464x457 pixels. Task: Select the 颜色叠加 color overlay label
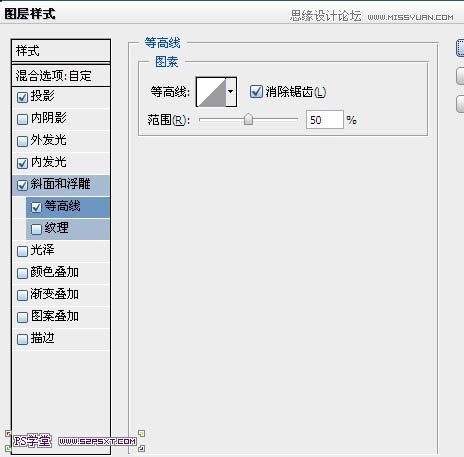tap(55, 272)
